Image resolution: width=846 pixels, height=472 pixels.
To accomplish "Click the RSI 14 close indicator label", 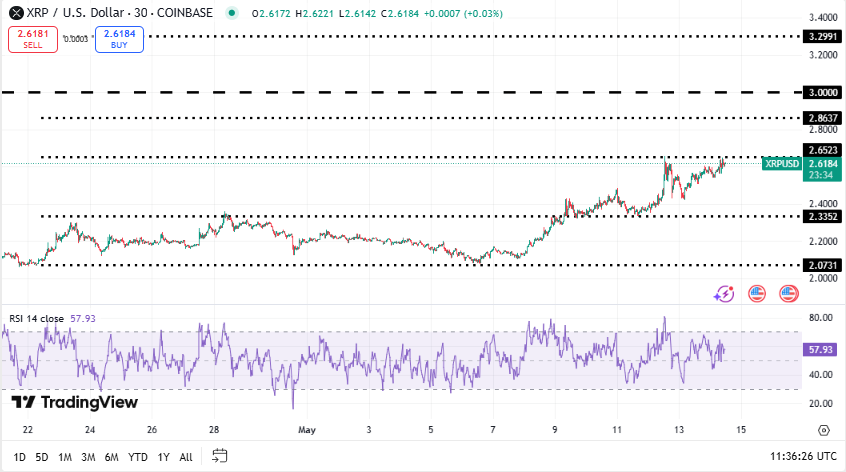I will click(36, 319).
